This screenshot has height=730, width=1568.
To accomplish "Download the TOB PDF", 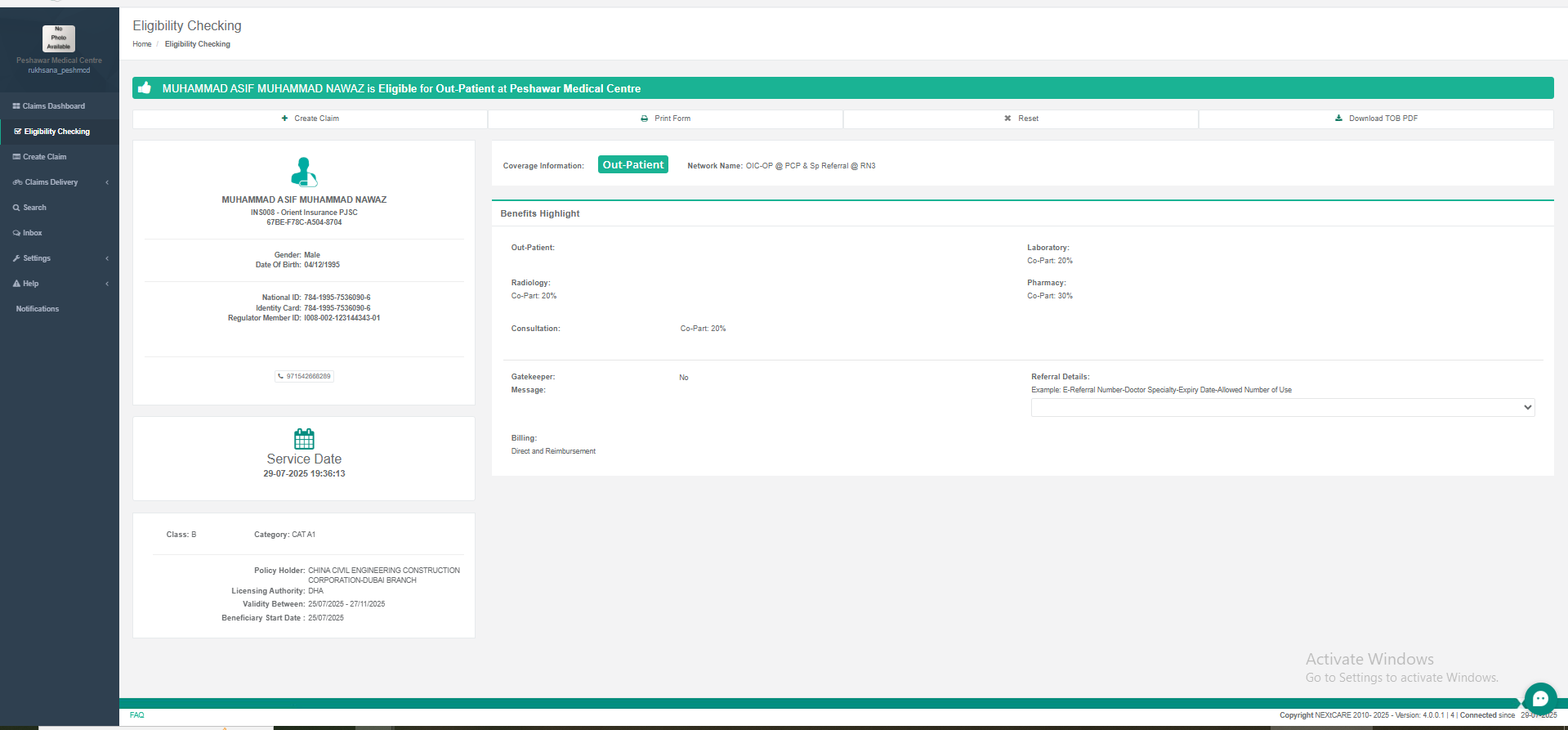I will pyautogui.click(x=1376, y=119).
